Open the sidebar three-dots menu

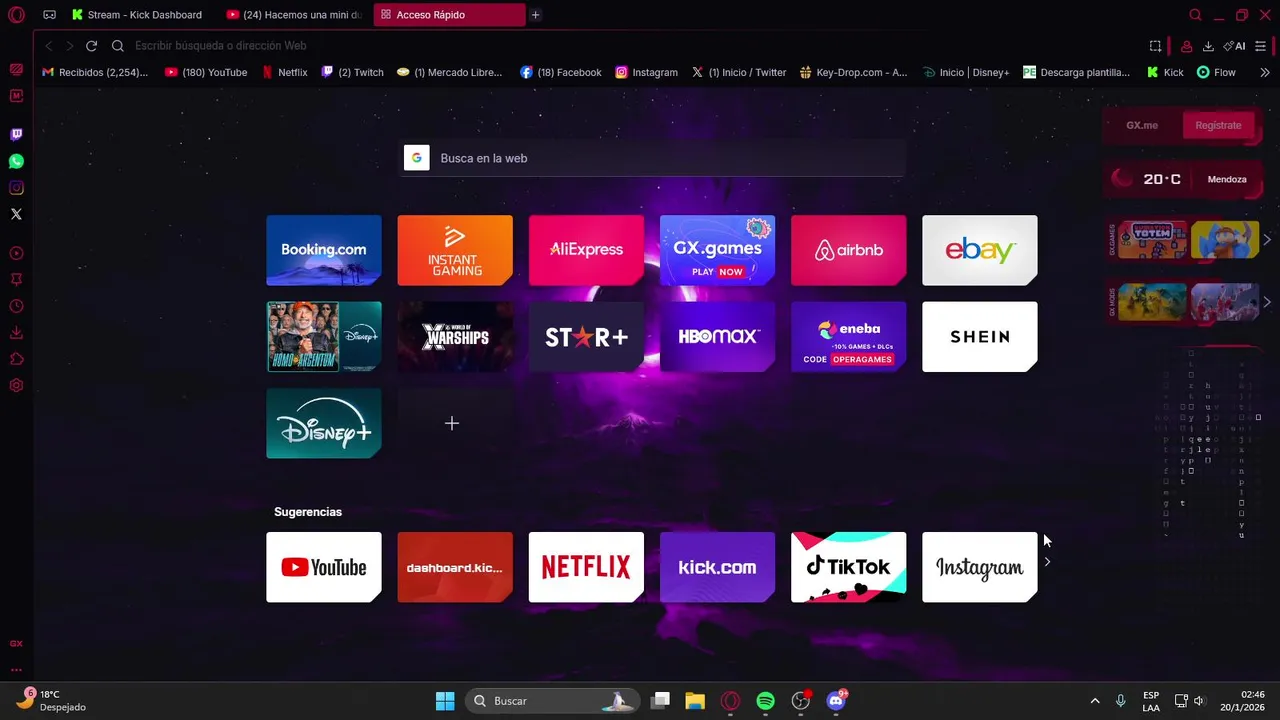16,670
